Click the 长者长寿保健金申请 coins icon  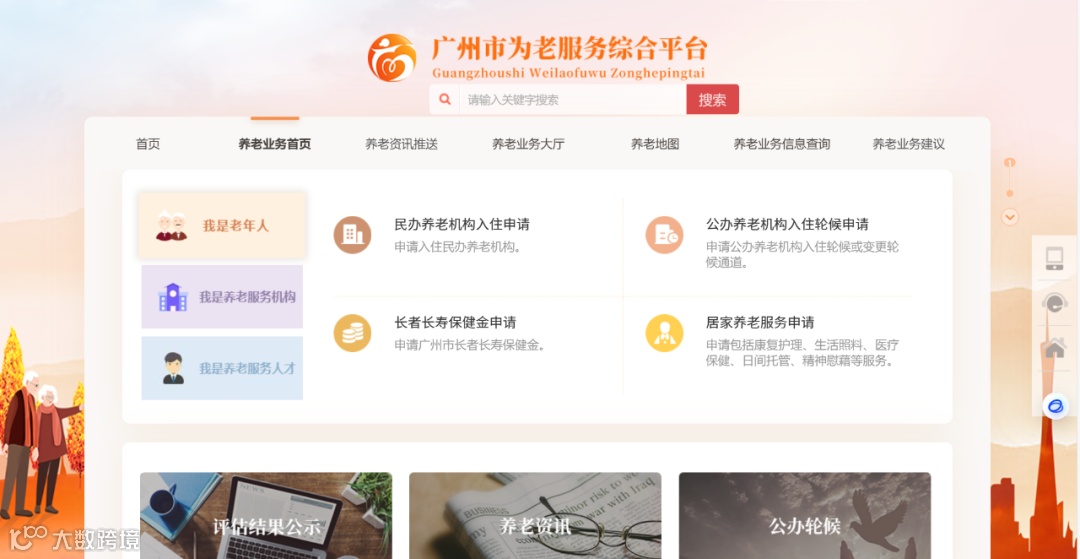tap(352, 333)
